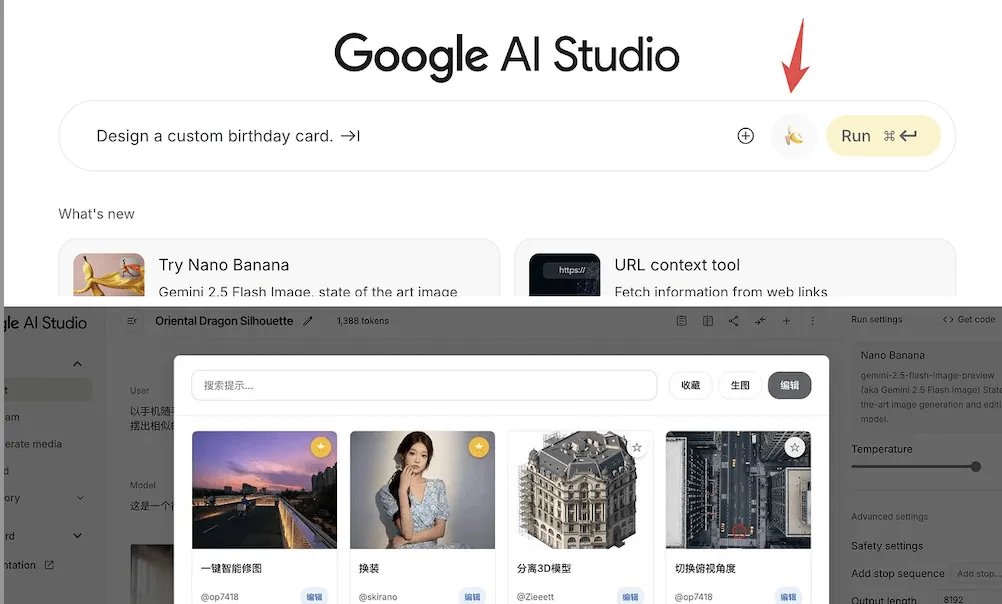Select the 收藏 filter tab

[x=691, y=385]
